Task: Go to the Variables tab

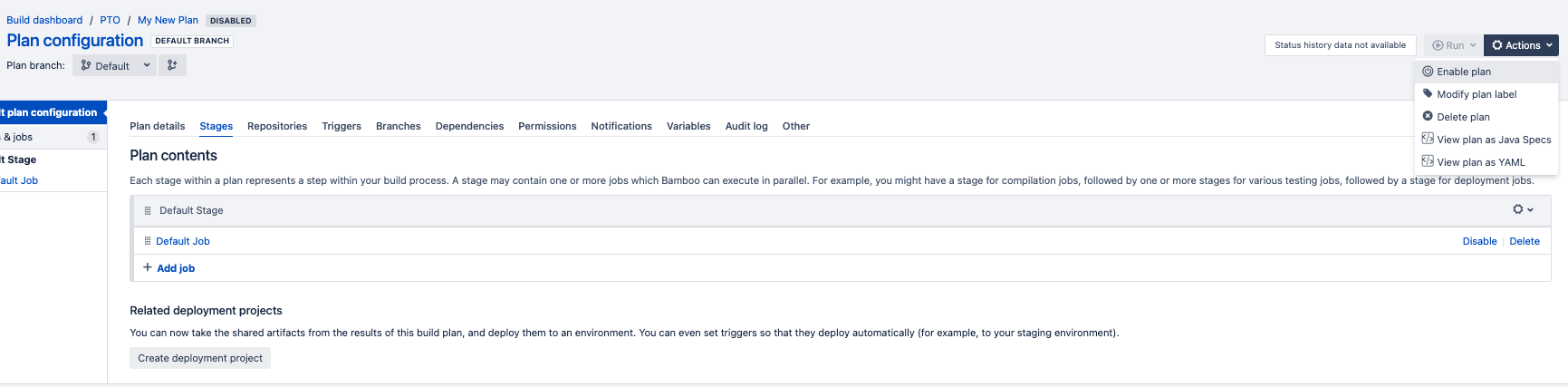Action: (688, 126)
